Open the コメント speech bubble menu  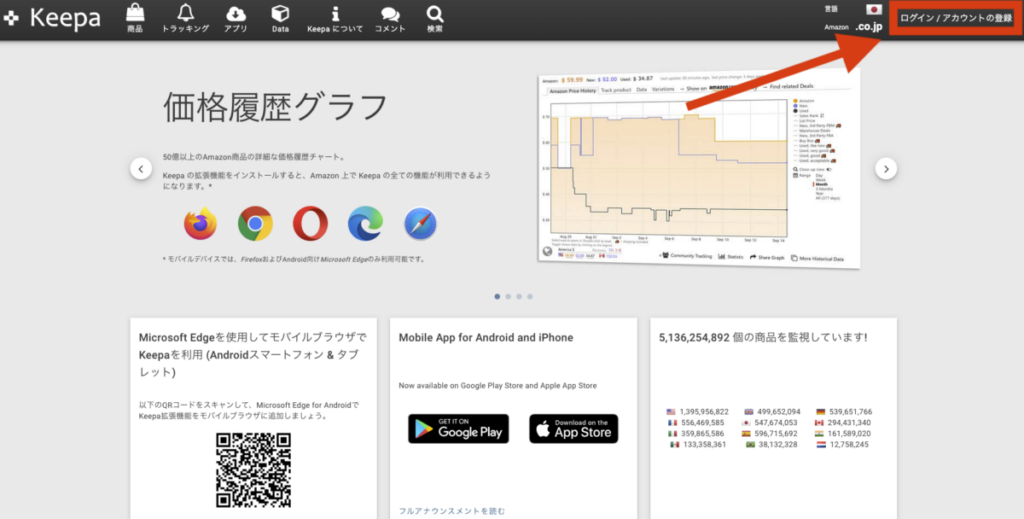390,18
